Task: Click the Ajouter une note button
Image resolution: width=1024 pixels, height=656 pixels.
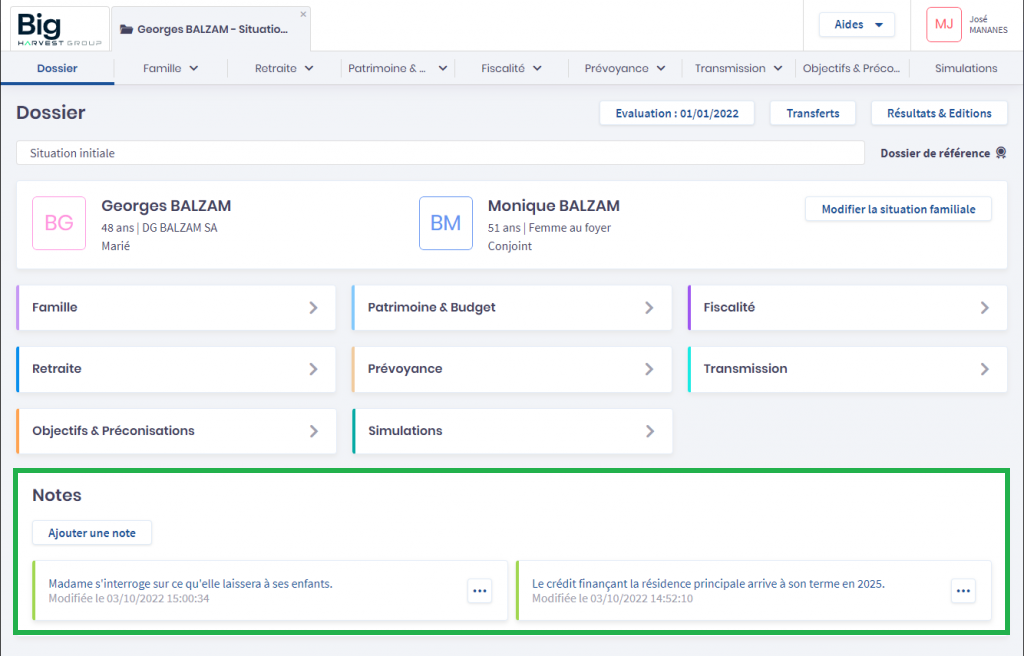Action: tap(92, 533)
